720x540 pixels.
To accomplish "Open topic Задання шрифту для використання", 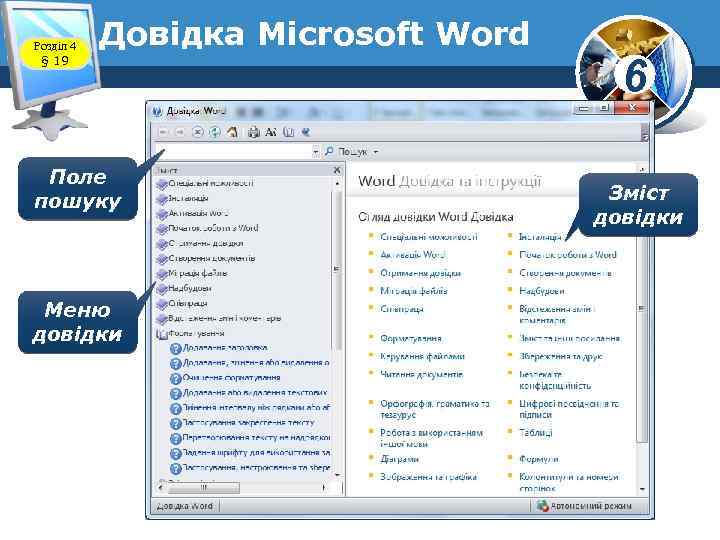I will [x=250, y=453].
